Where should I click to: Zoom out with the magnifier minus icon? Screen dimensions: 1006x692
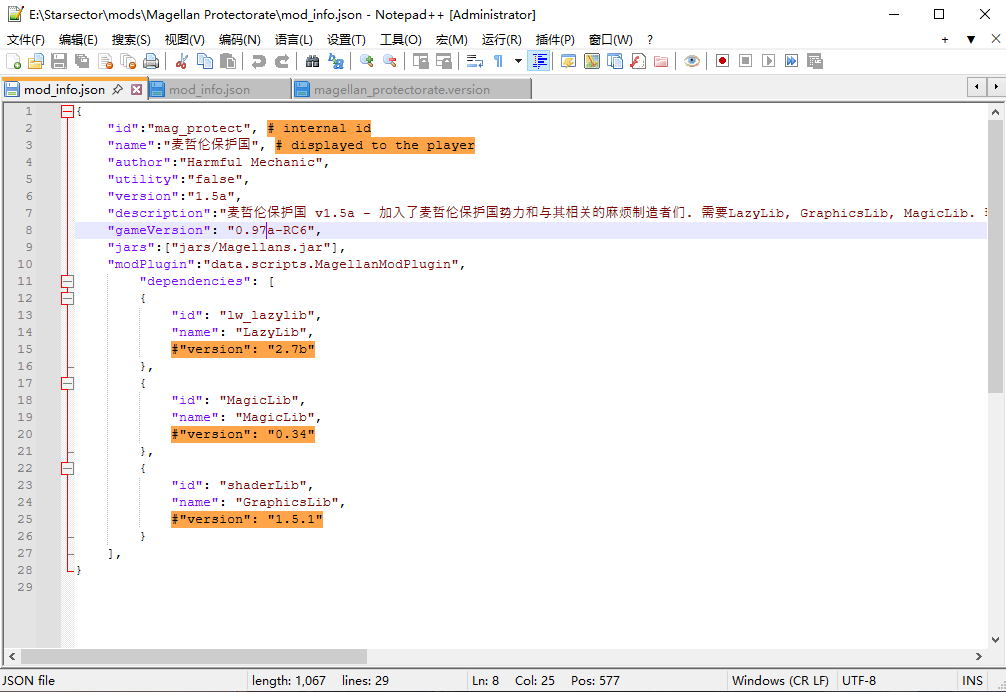(389, 61)
